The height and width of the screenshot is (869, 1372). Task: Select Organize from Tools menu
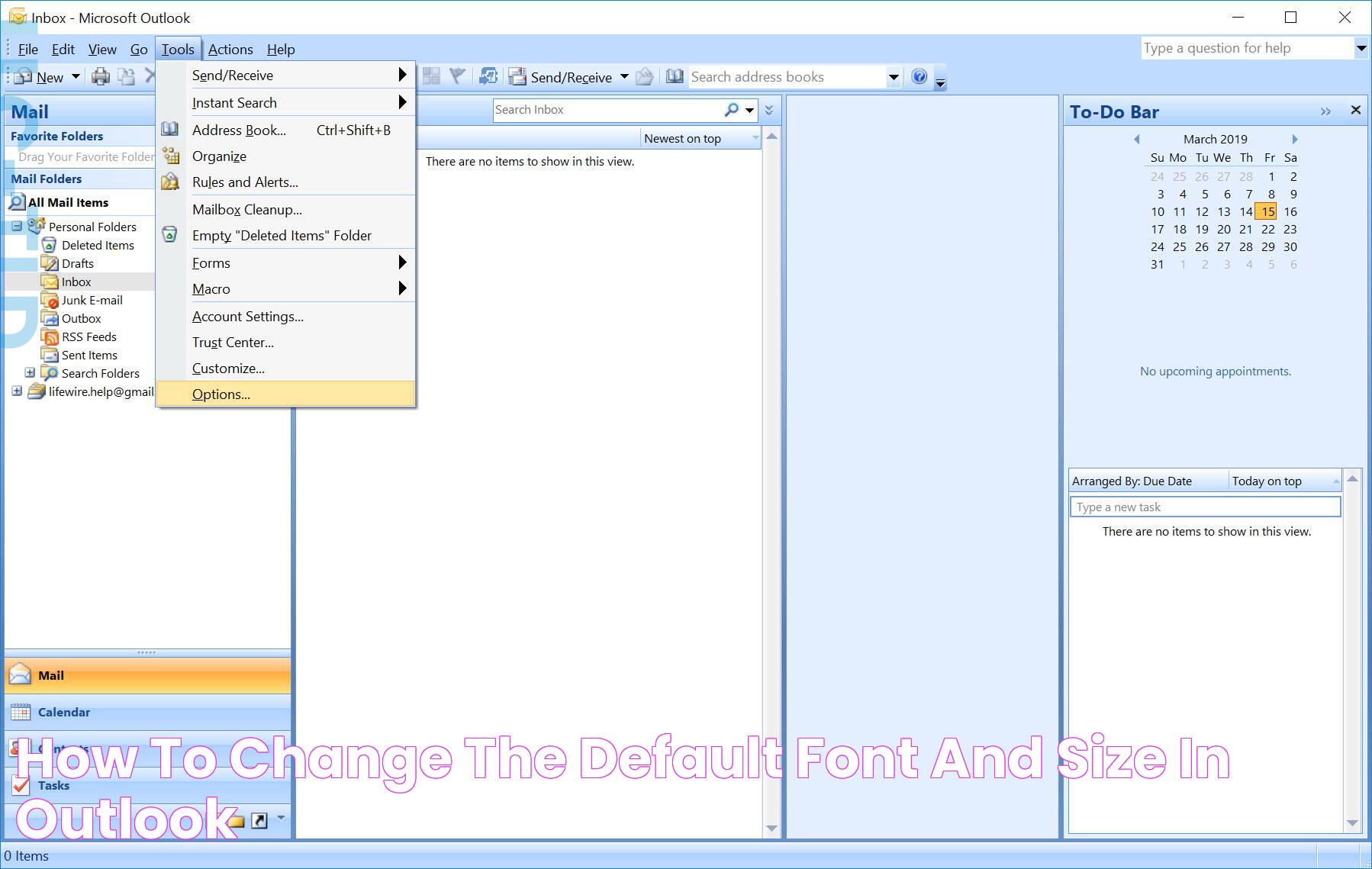[285, 156]
